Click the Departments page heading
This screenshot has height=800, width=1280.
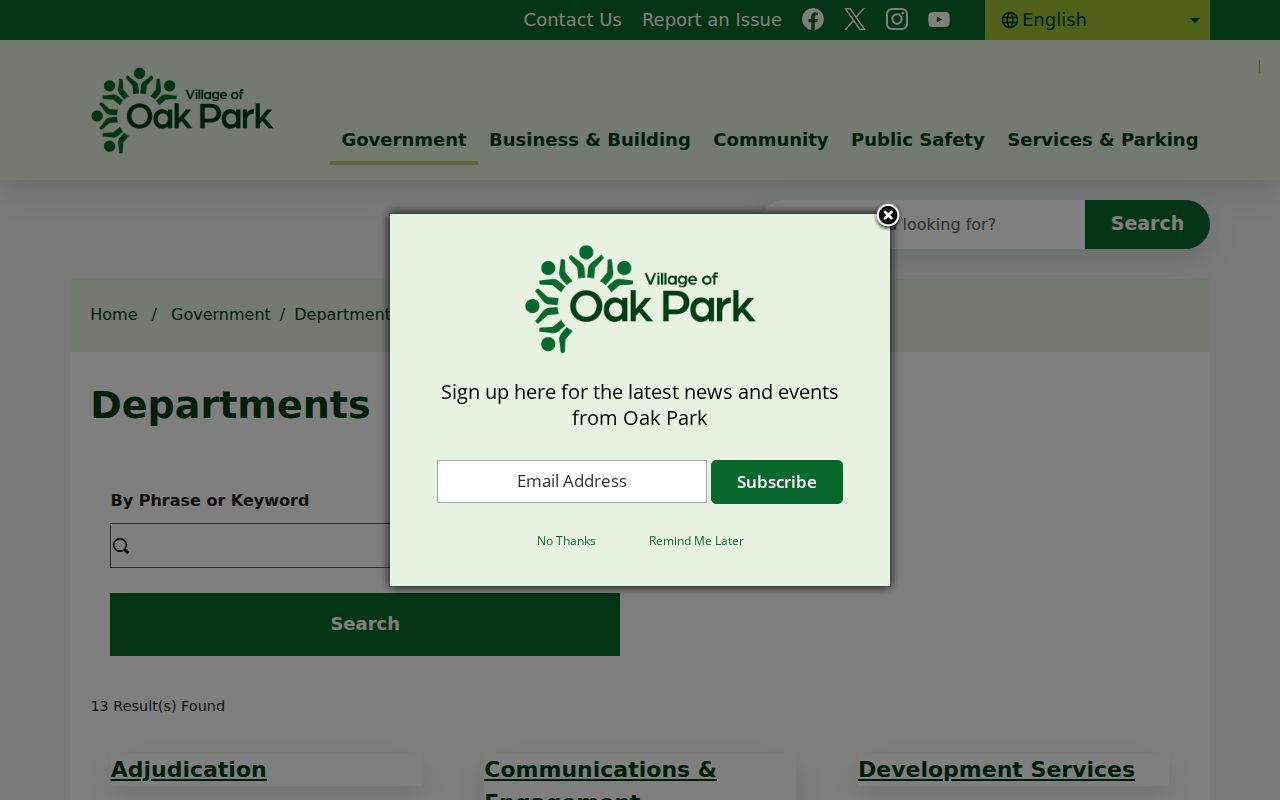click(x=231, y=405)
